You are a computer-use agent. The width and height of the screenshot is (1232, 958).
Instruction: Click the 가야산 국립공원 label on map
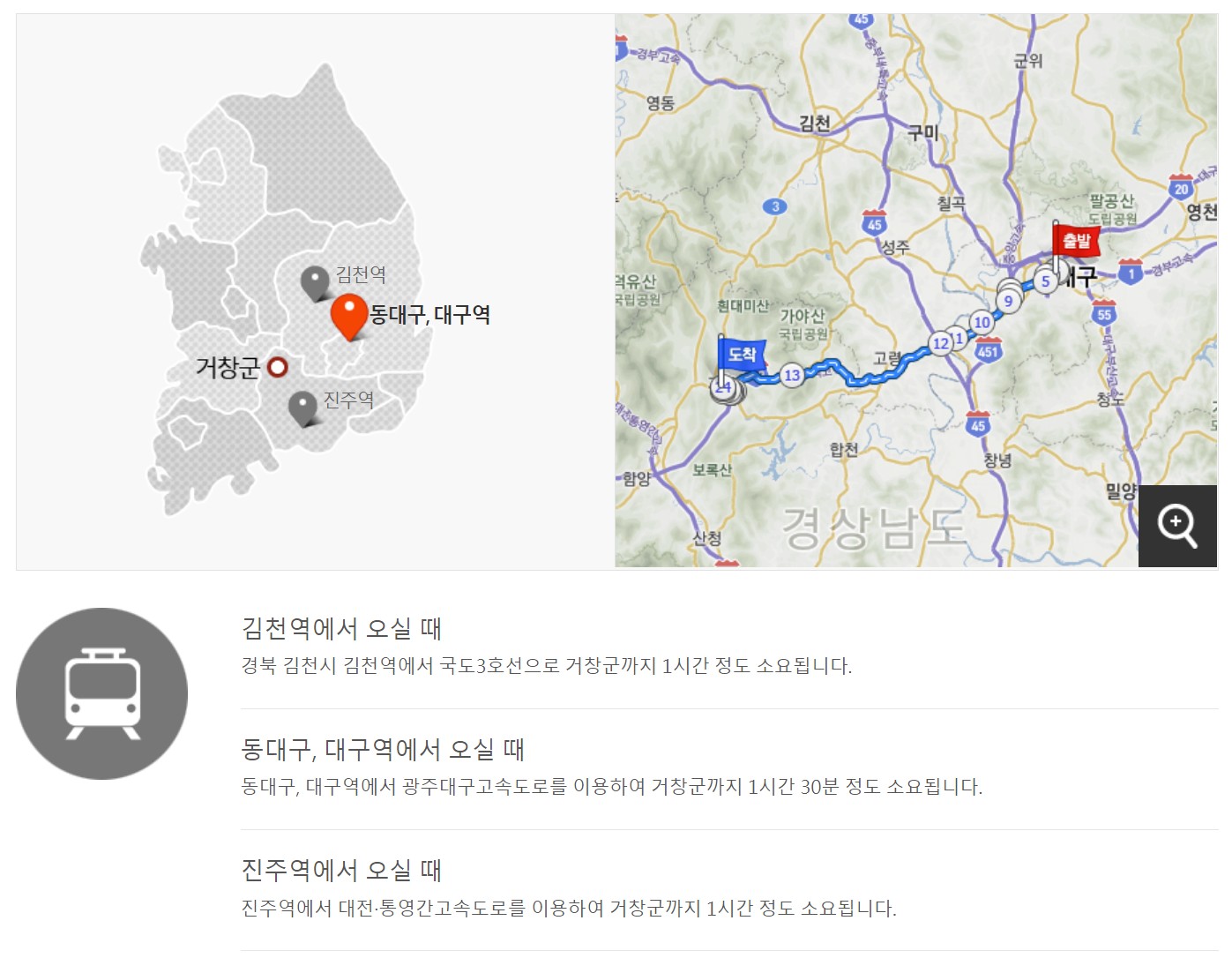tap(803, 324)
